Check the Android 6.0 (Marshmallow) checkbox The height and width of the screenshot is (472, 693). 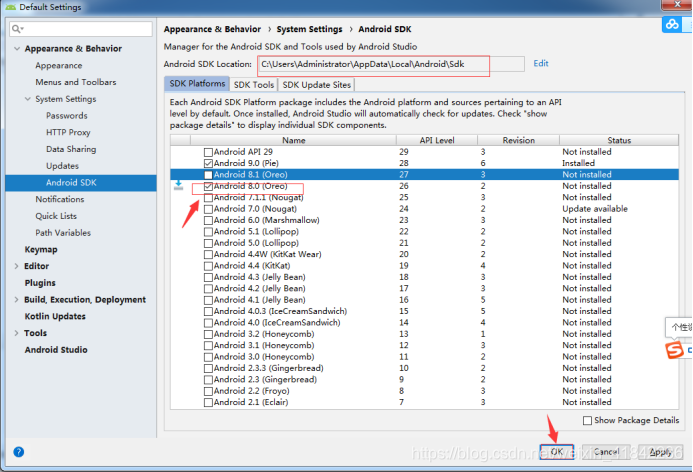coord(208,221)
